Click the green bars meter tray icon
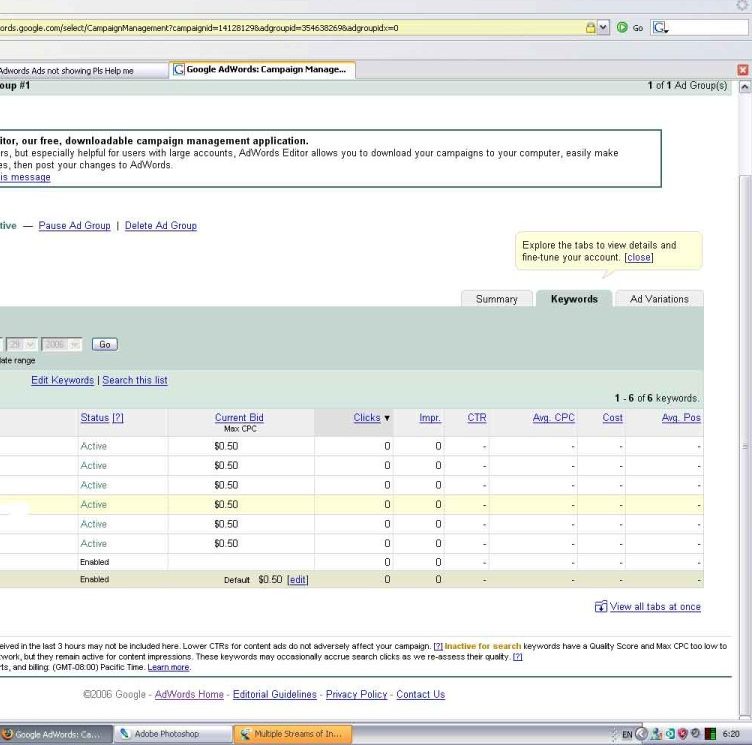The image size is (752, 745). [x=711, y=734]
